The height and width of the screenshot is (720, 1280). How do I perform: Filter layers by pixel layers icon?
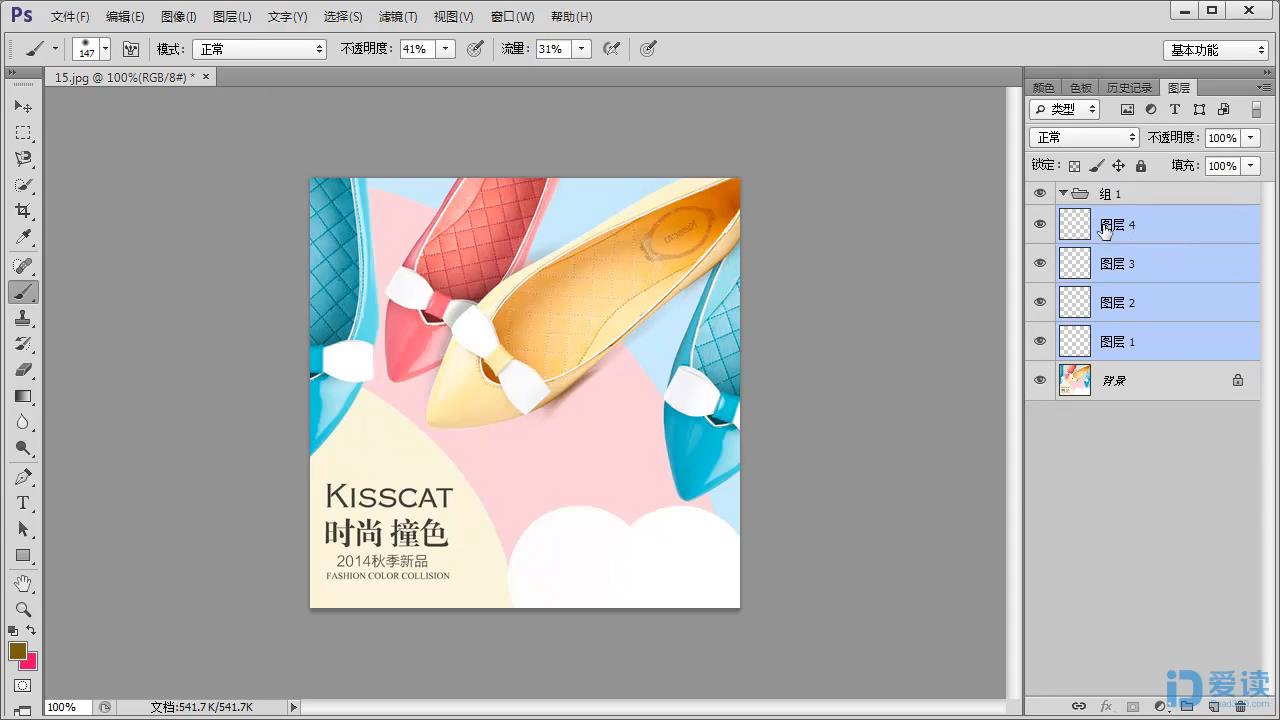[x=1127, y=109]
